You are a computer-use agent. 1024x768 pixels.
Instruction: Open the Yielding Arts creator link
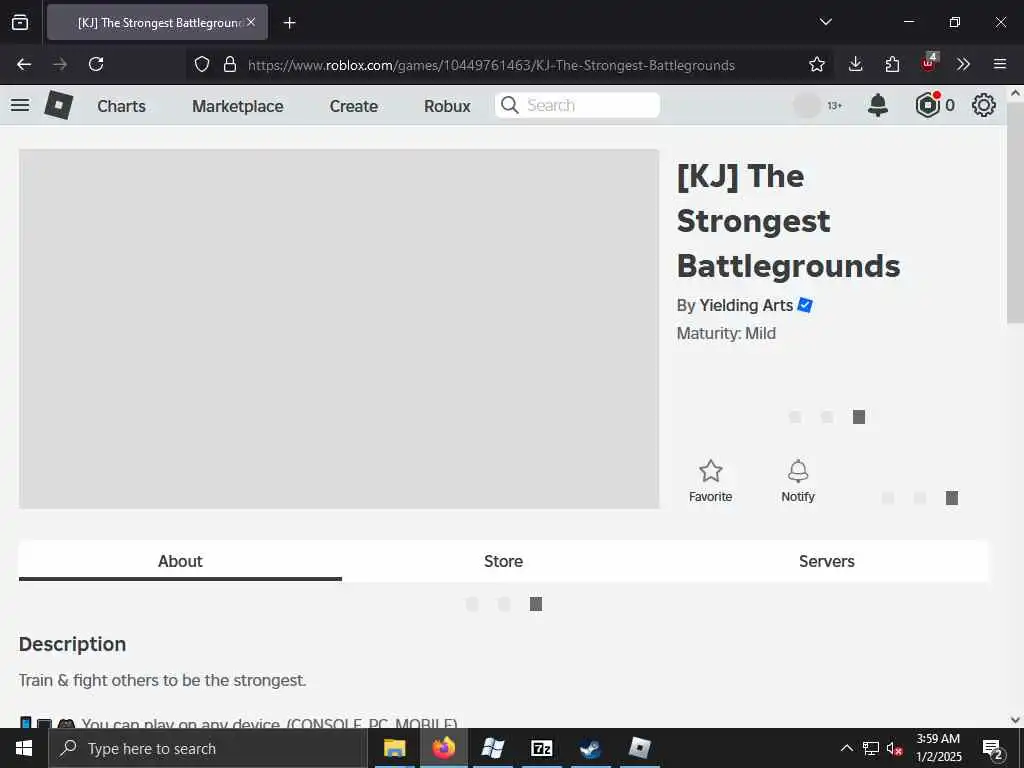point(746,305)
